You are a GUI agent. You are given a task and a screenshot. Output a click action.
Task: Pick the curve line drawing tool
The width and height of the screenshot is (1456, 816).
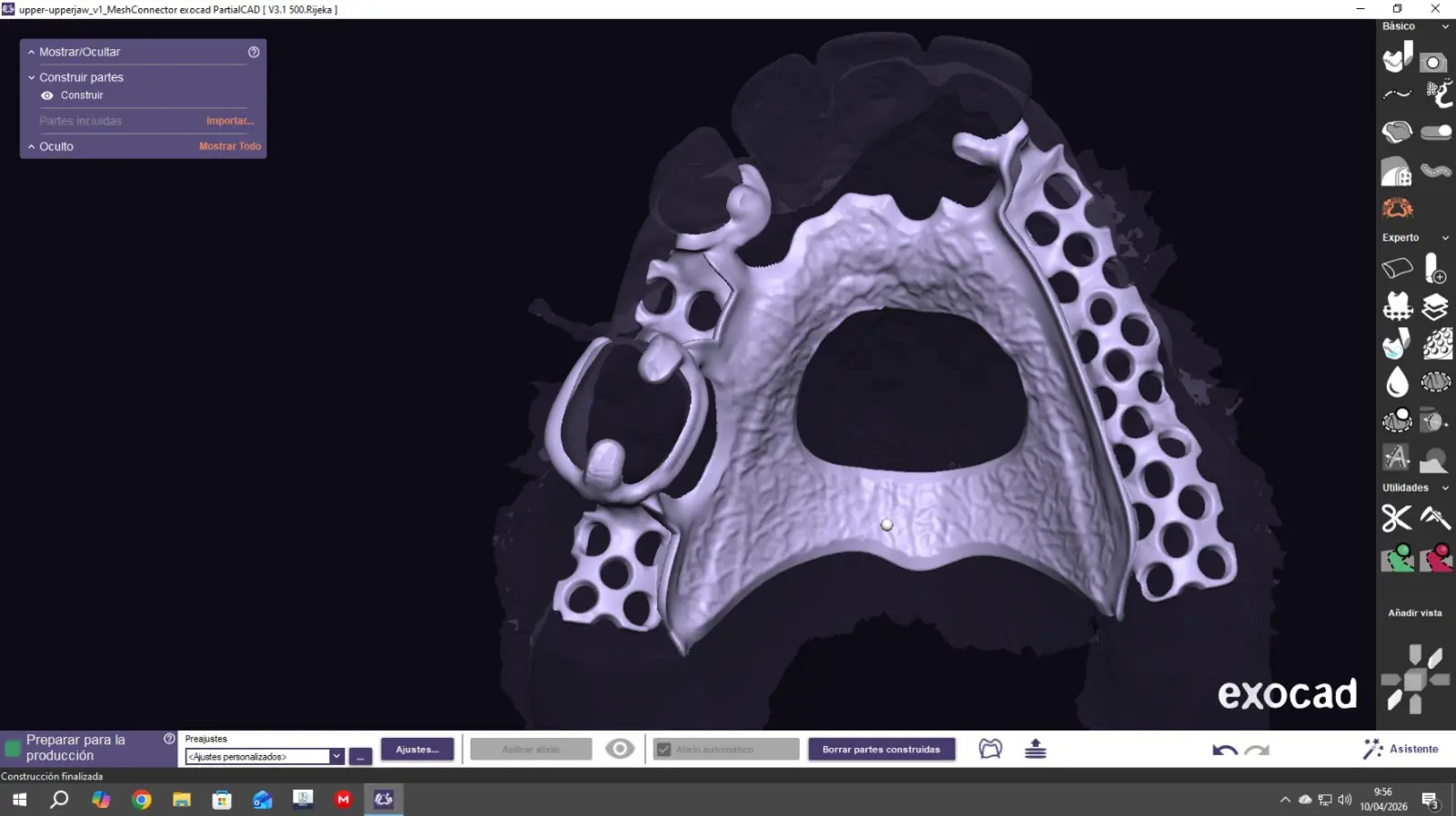(x=1397, y=93)
